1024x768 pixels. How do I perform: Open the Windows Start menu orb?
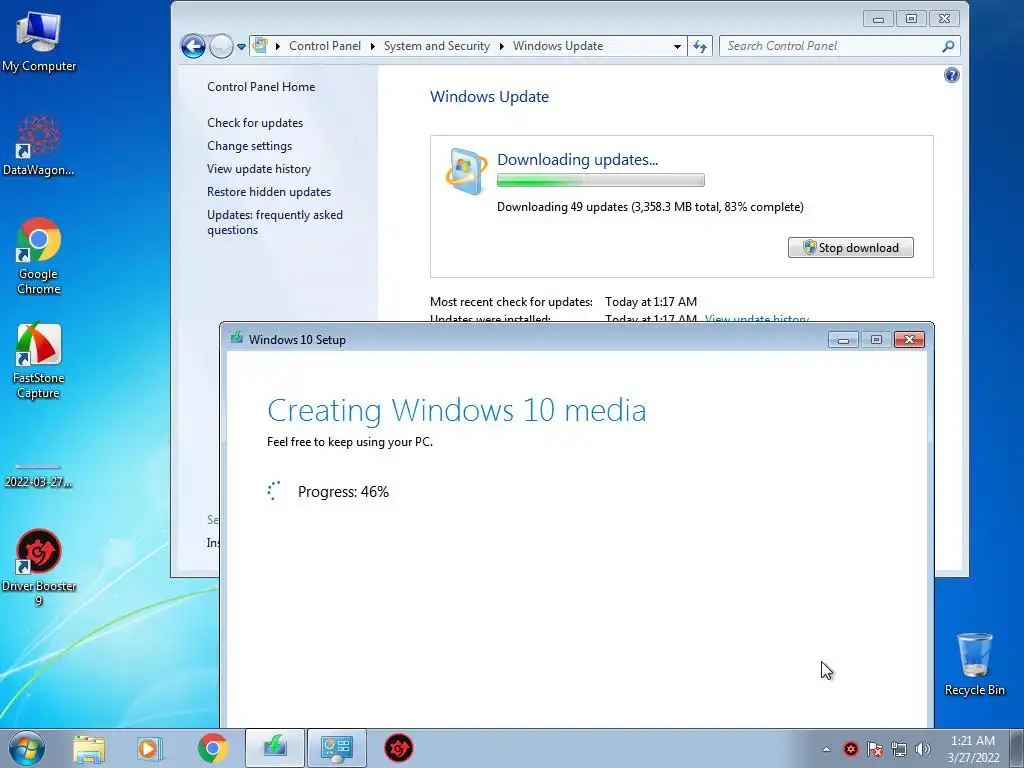click(x=27, y=748)
